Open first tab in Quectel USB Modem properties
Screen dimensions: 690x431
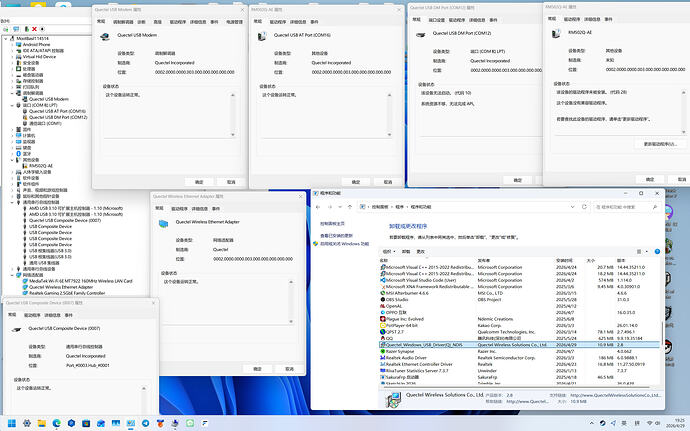(x=101, y=22)
